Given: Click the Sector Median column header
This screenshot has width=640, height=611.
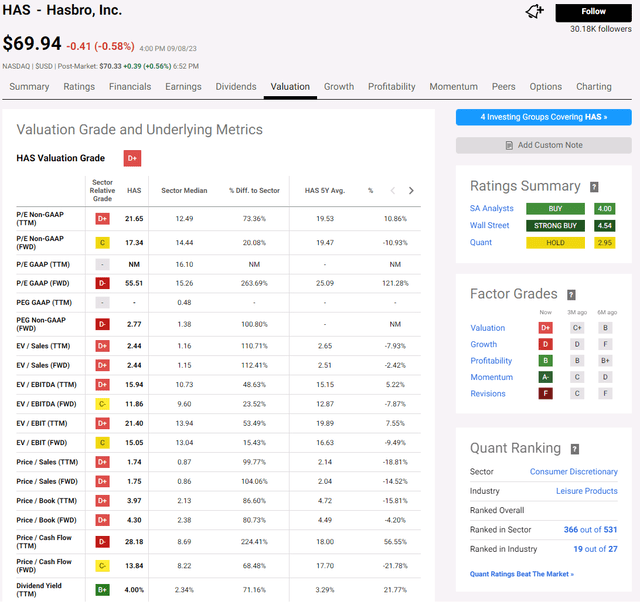Looking at the screenshot, I should [184, 191].
